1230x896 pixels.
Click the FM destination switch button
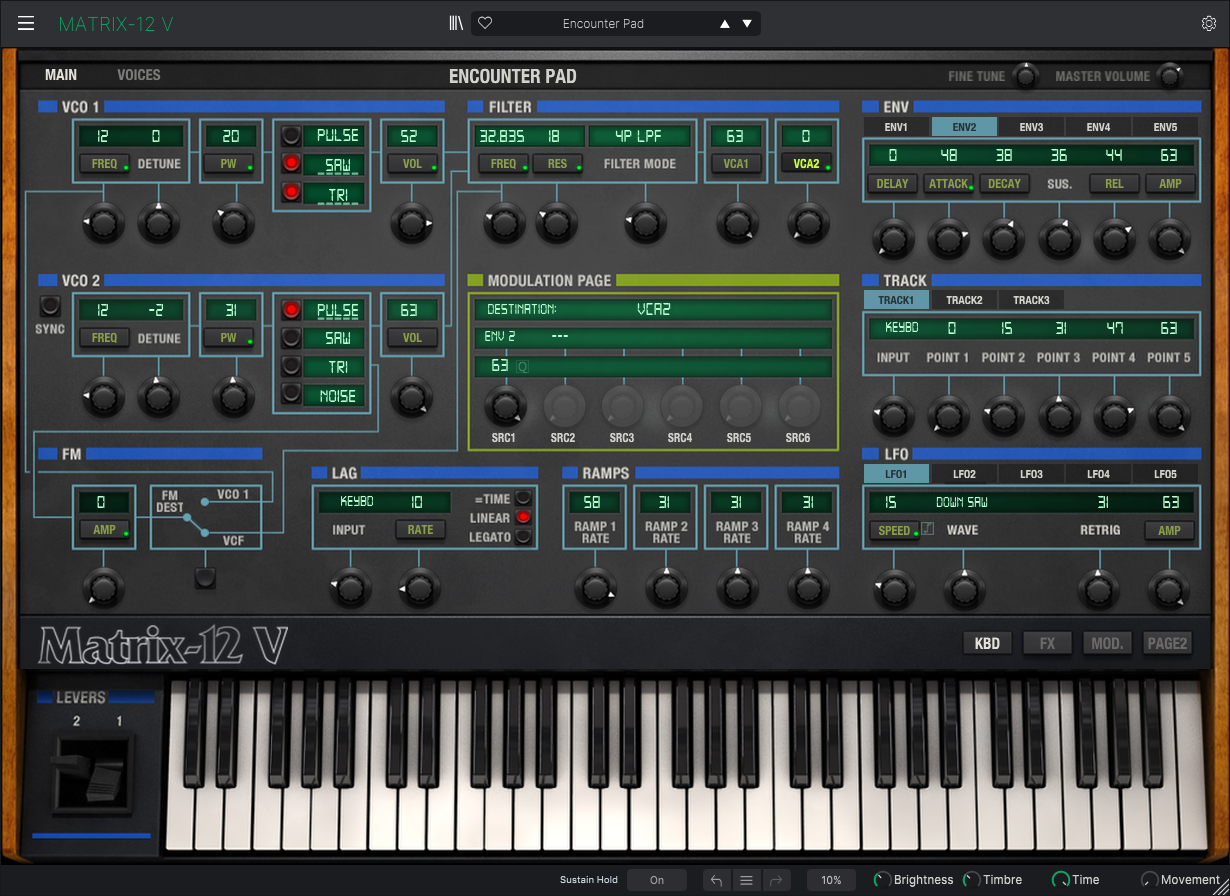point(205,577)
